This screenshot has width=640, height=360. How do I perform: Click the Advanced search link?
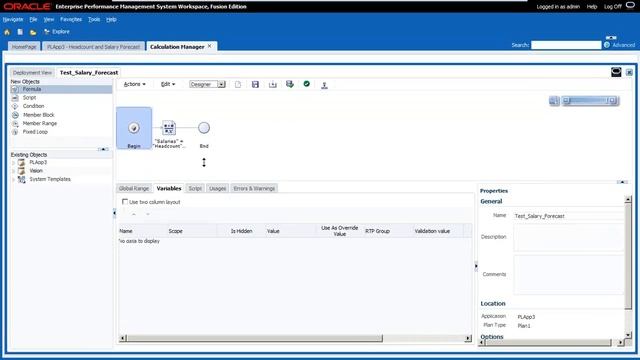pos(623,45)
